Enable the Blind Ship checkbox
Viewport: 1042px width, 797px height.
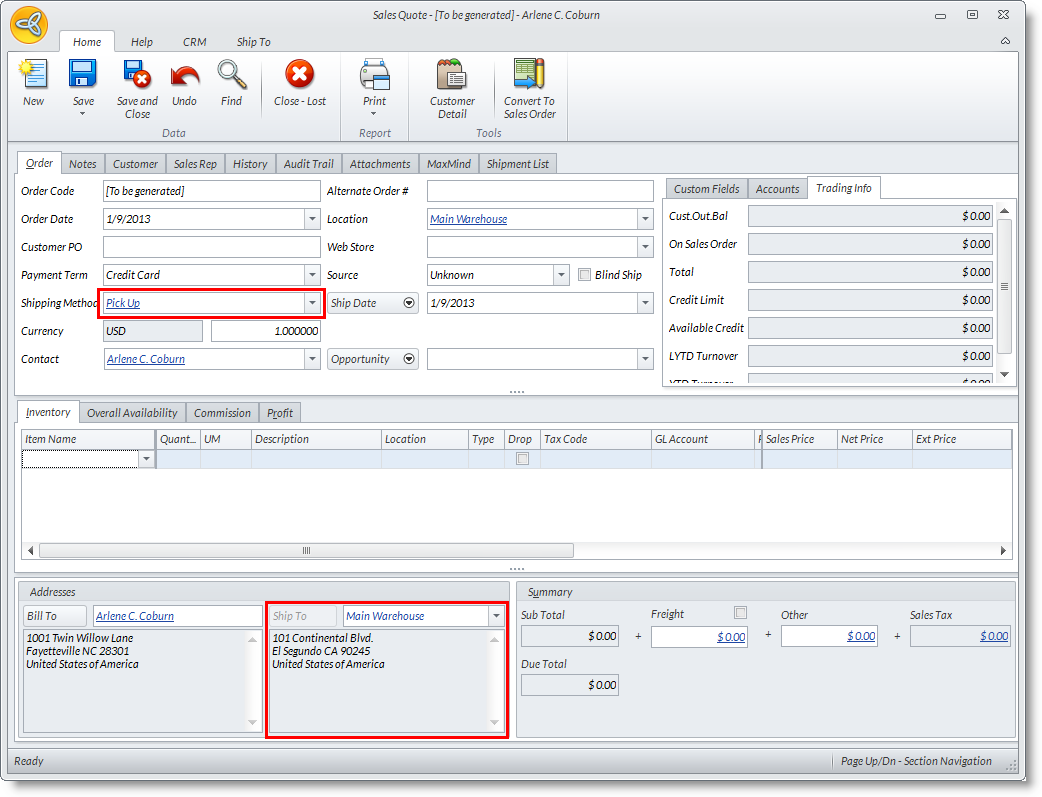(x=585, y=275)
